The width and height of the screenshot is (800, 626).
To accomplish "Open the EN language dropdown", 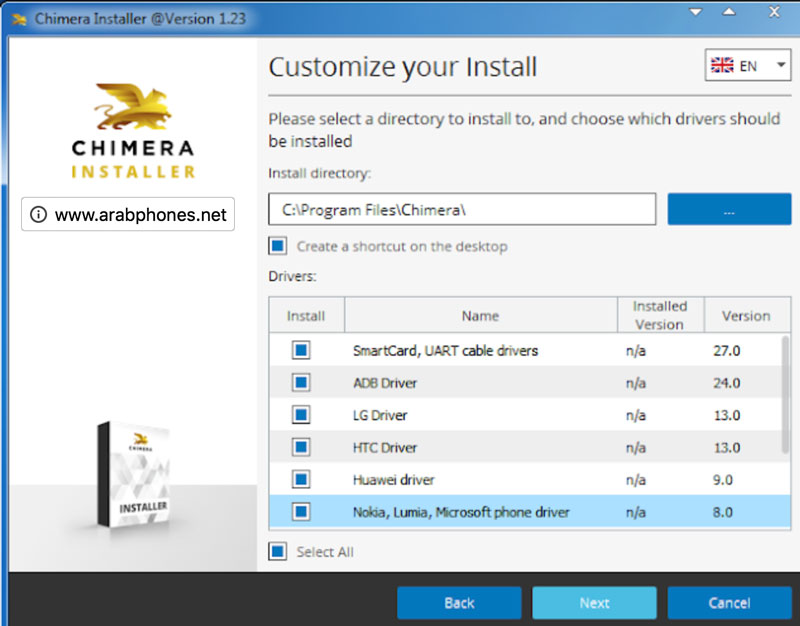I will pyautogui.click(x=748, y=65).
